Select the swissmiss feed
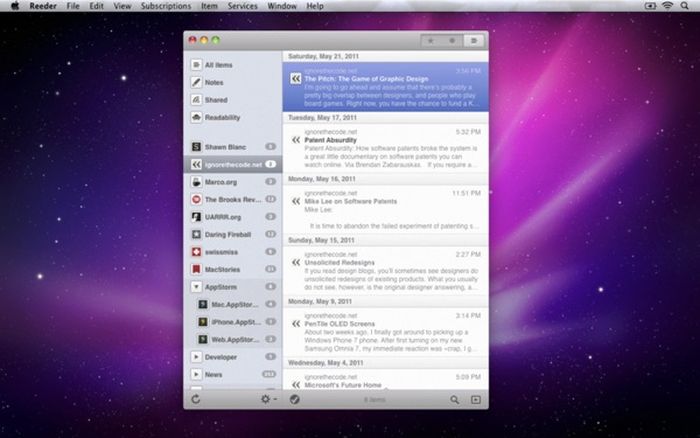Screen dimensions: 700x438 (233, 252)
